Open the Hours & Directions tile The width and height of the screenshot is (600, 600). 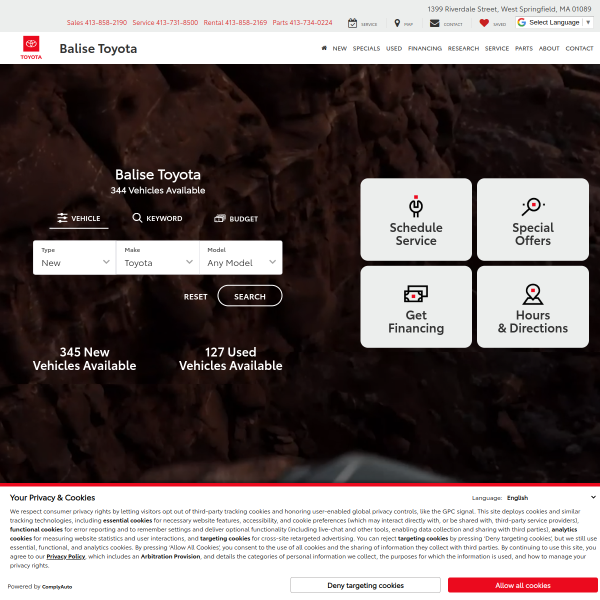[x=533, y=307]
